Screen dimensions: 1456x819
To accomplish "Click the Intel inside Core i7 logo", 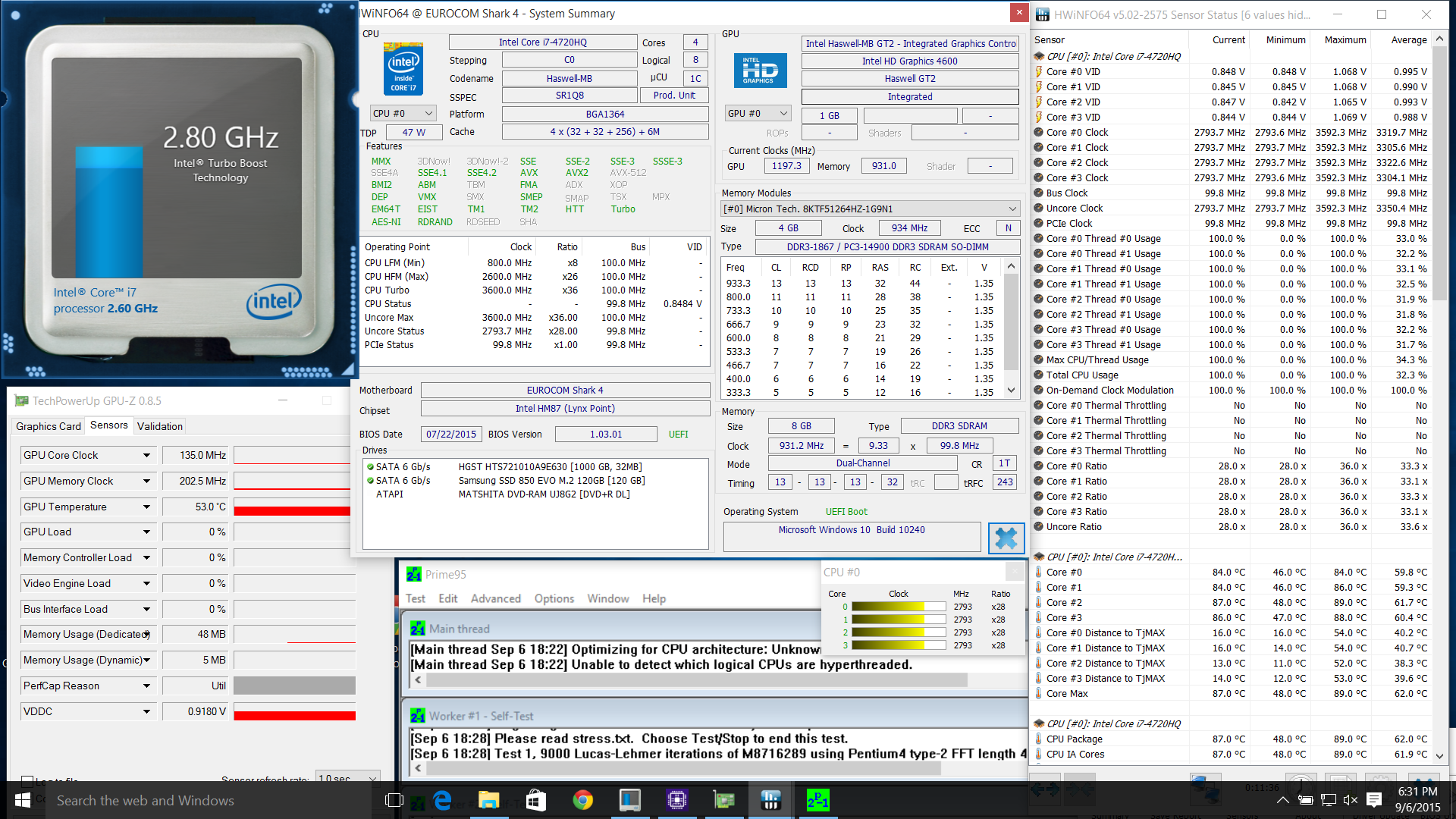I will pos(403,68).
